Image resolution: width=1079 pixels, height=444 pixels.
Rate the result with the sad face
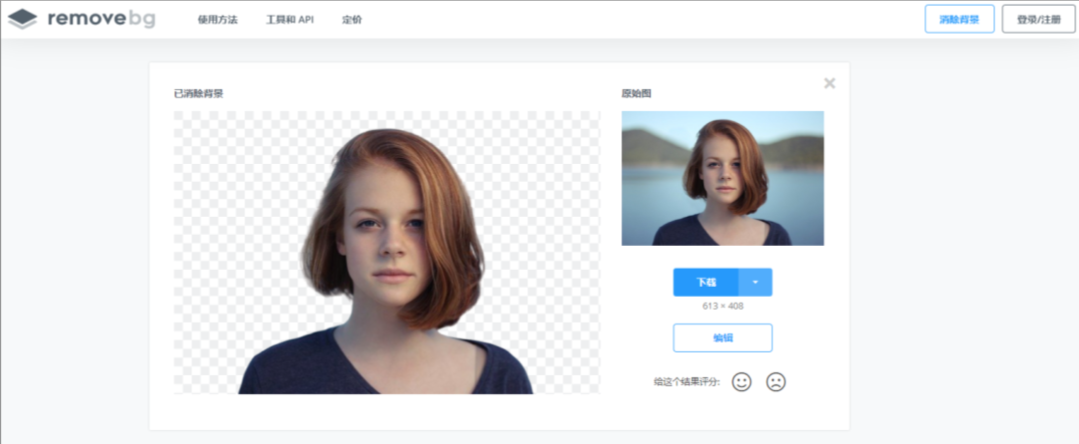(x=775, y=381)
